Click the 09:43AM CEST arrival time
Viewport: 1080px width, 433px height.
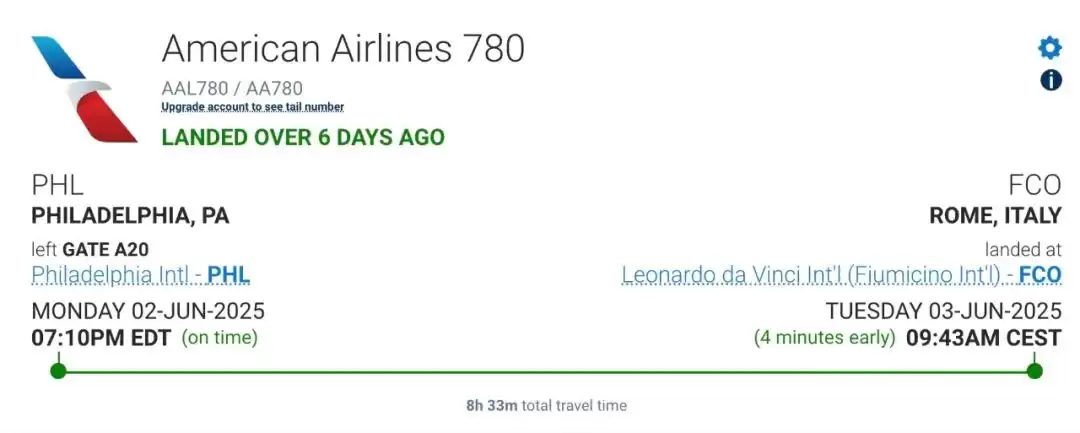click(984, 338)
